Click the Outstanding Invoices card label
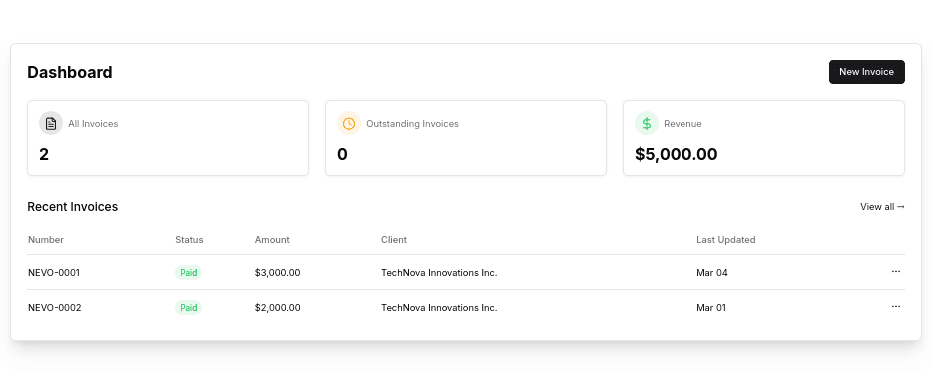 pos(412,124)
